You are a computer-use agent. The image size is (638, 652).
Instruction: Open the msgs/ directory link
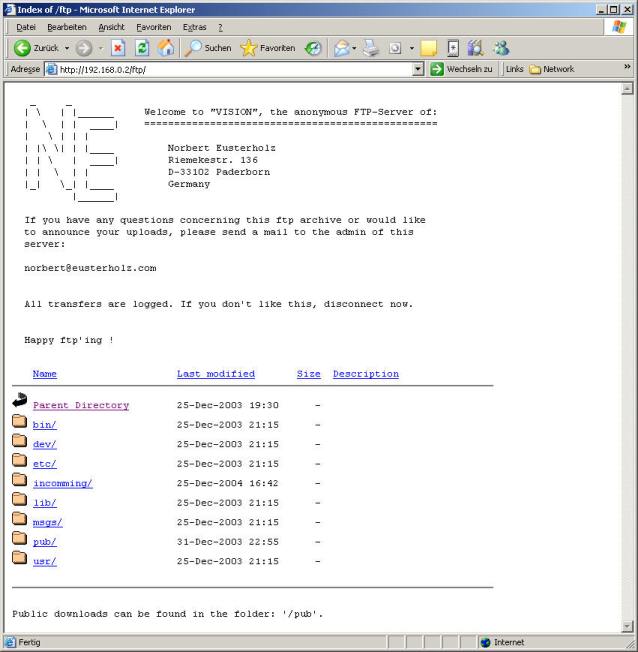pyautogui.click(x=47, y=523)
